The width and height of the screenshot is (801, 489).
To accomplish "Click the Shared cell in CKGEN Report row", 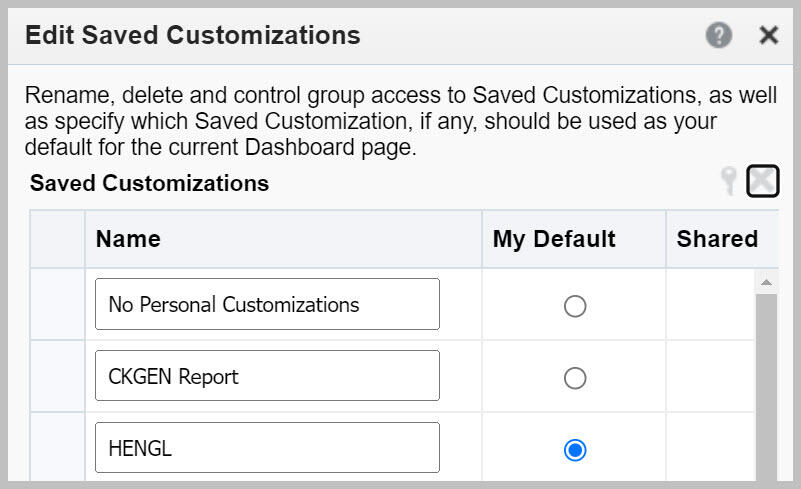I will click(711, 376).
